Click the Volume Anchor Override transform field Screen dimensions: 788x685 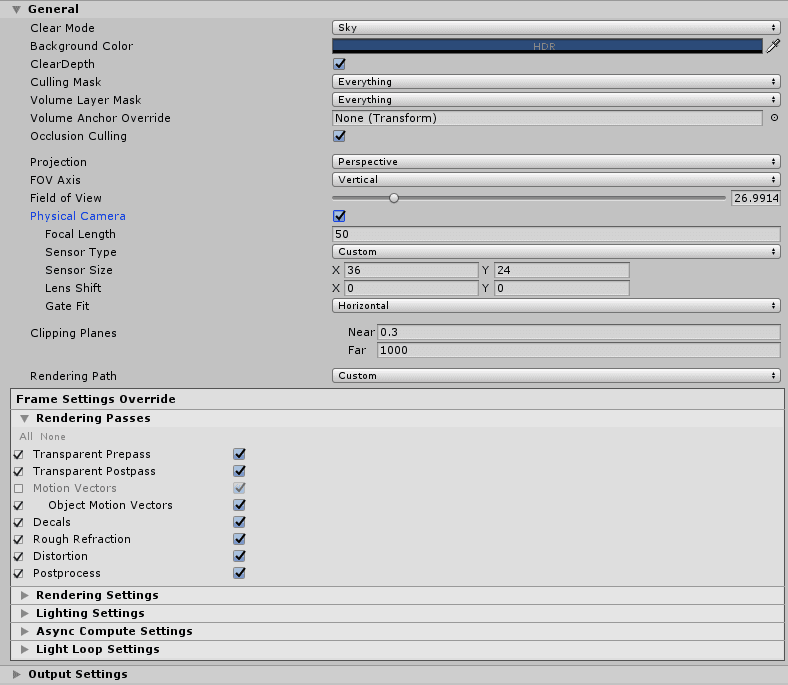547,118
